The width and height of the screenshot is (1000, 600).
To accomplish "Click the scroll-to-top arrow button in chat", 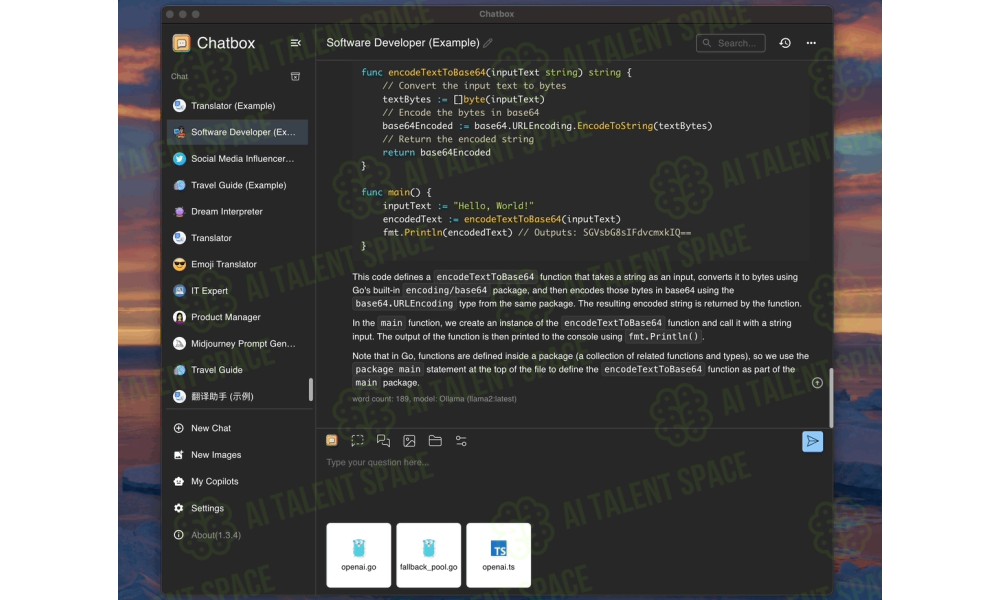I will point(817,383).
